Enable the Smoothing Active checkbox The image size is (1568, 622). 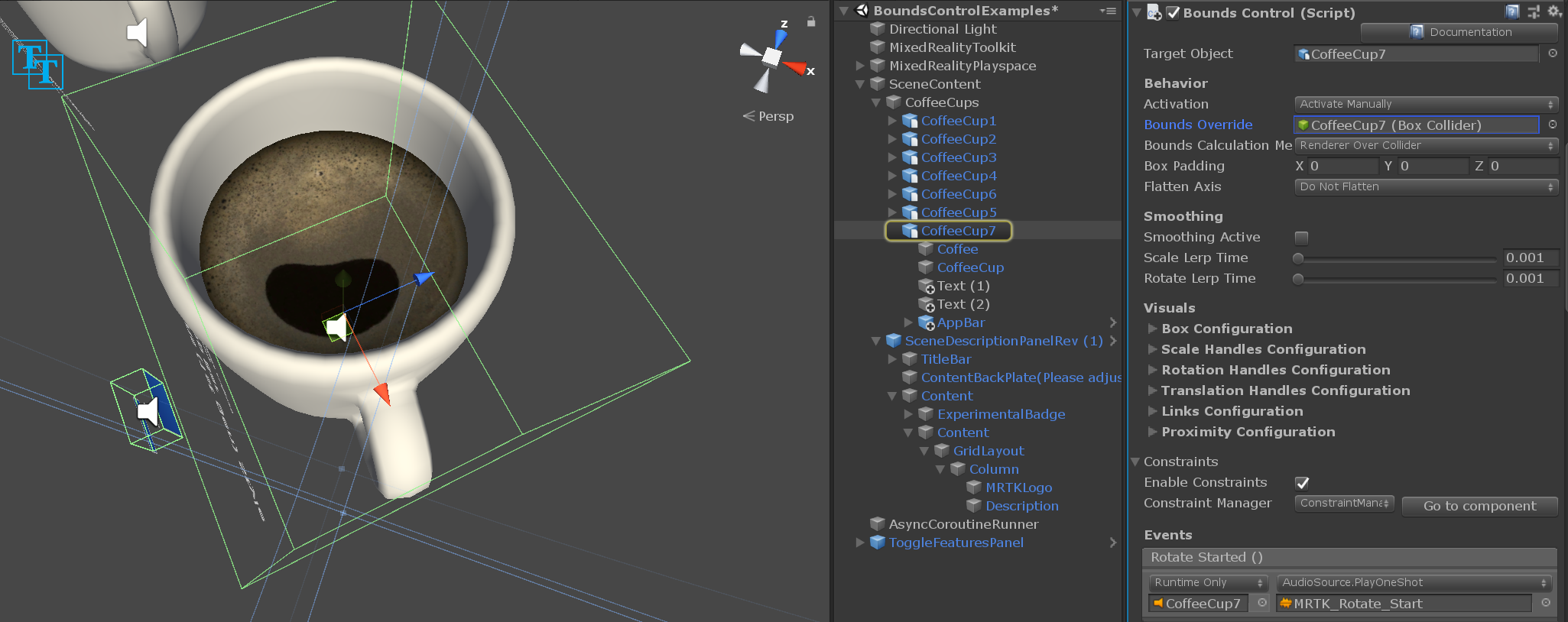[x=1301, y=238]
